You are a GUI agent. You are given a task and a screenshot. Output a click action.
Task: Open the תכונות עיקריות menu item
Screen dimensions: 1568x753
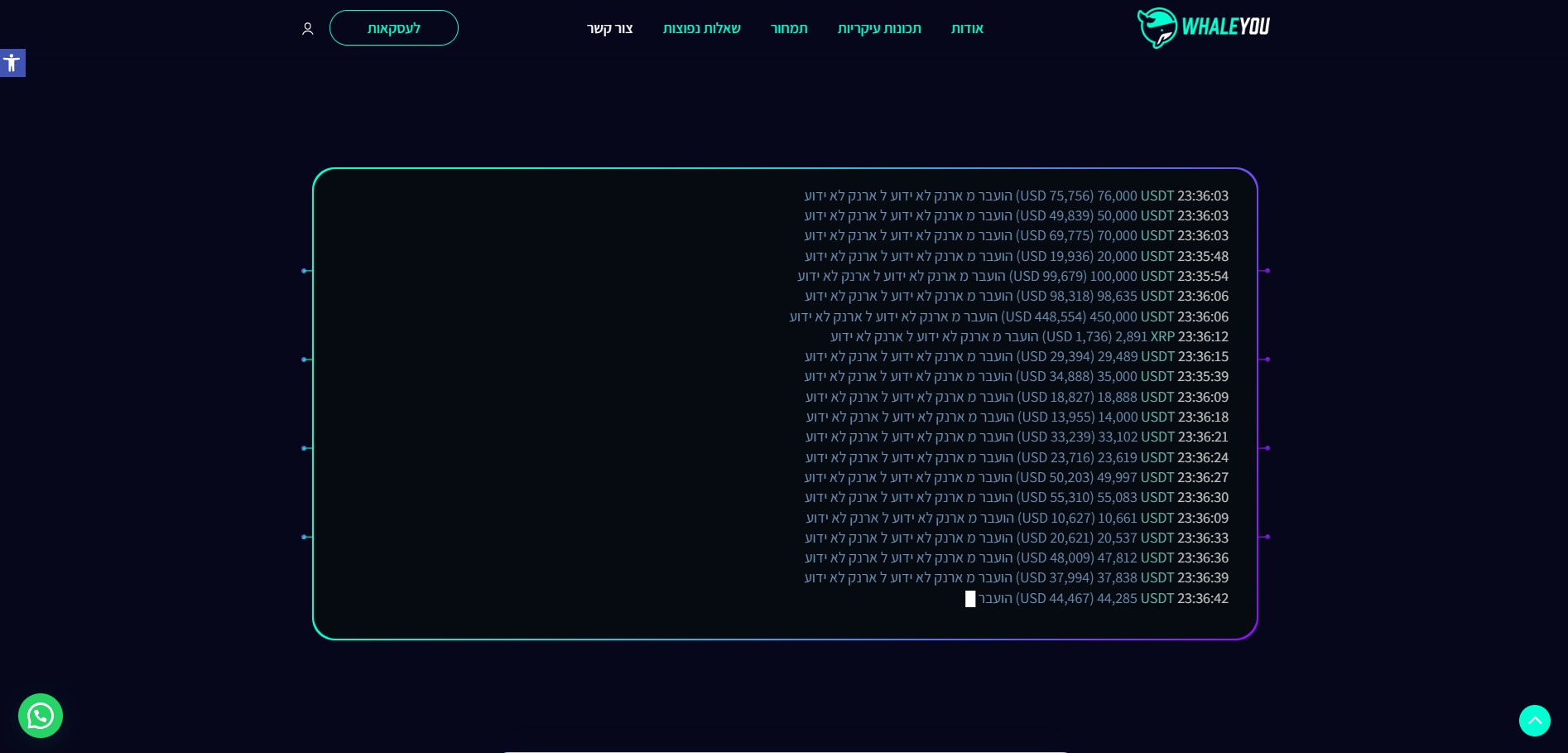(x=879, y=29)
